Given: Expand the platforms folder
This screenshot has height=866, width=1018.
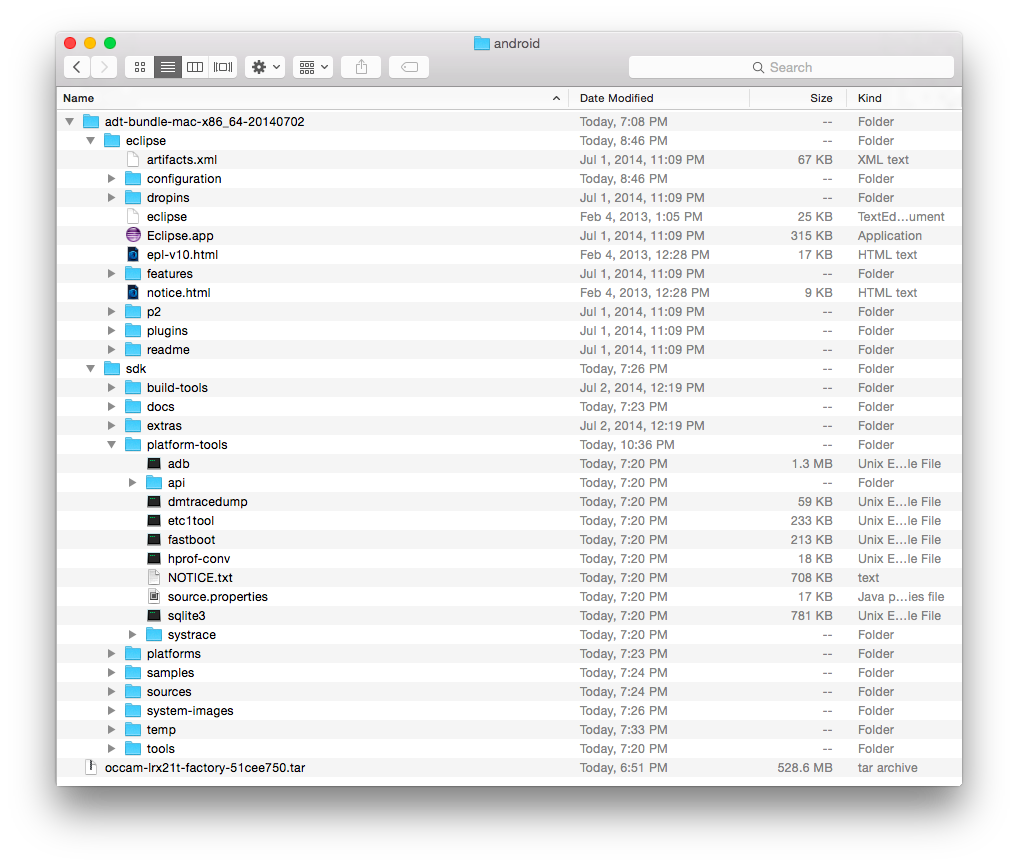Looking at the screenshot, I should [112, 653].
